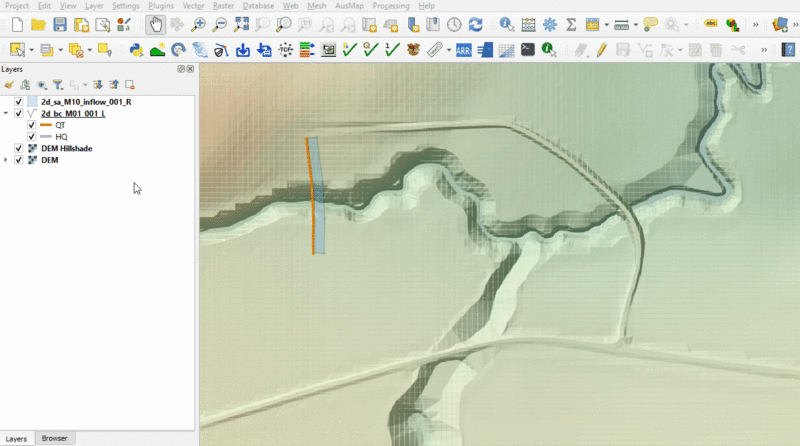Select the Pan Map hand tool
800x446 pixels.
tap(155, 25)
